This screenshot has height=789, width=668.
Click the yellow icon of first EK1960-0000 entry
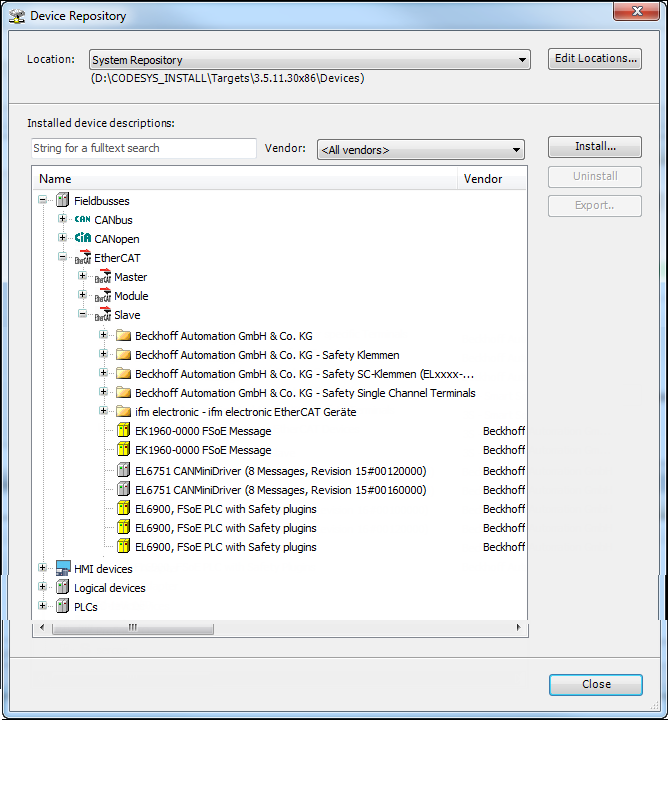pos(123,431)
